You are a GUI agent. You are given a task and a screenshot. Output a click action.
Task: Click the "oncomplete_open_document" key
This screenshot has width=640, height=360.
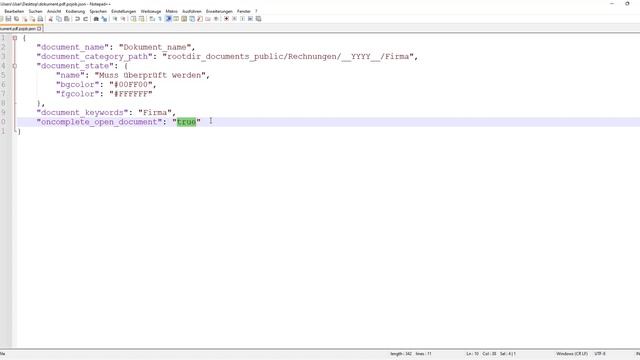pos(99,122)
